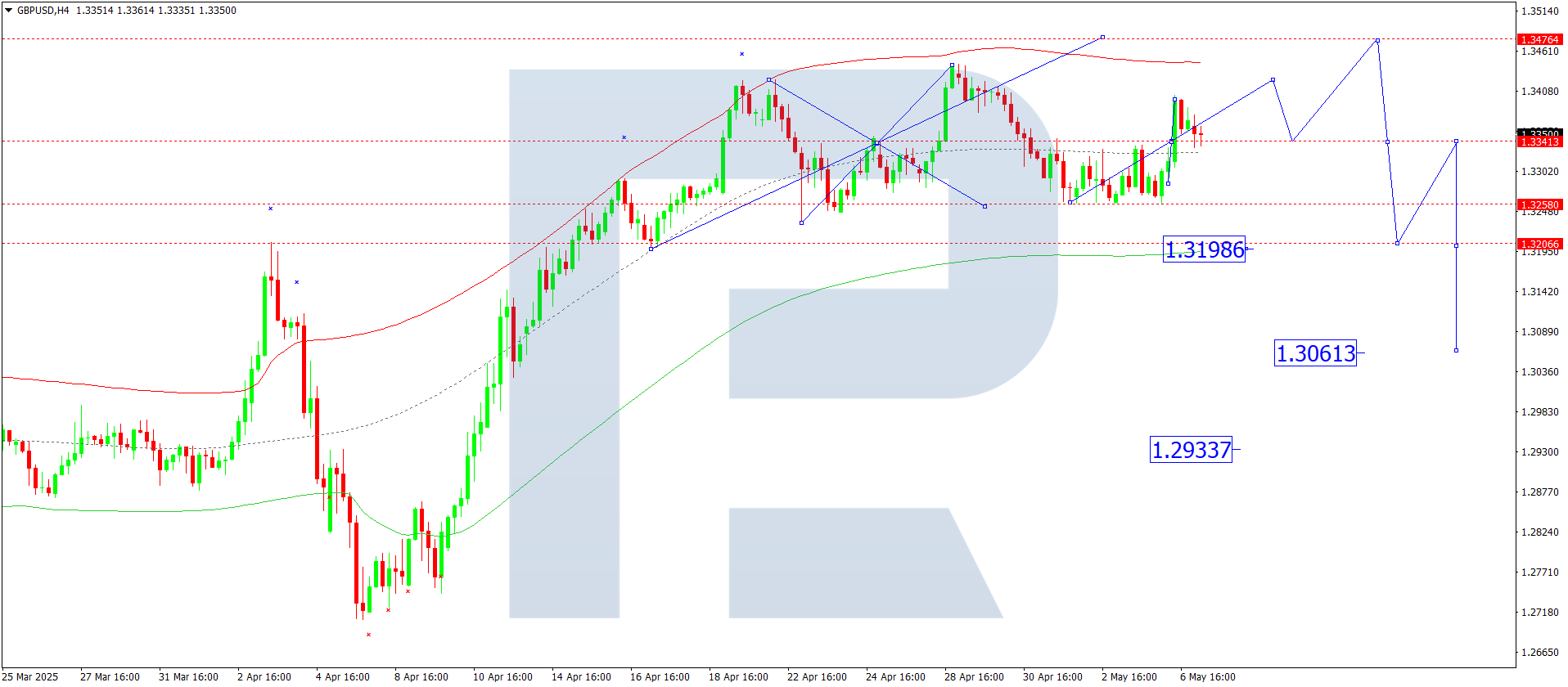Image resolution: width=1568 pixels, height=687 pixels.
Task: Select the blue x marker above the 18 Apr peak
Action: pos(741,54)
